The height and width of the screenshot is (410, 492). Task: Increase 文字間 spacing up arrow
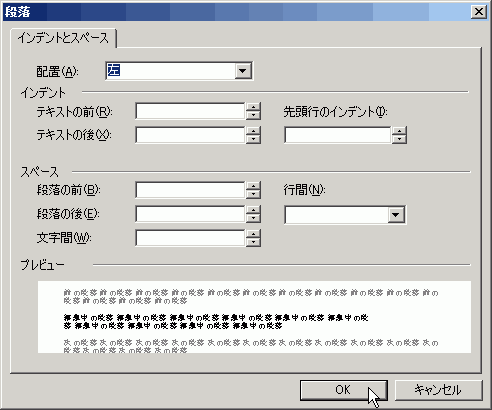(253, 234)
